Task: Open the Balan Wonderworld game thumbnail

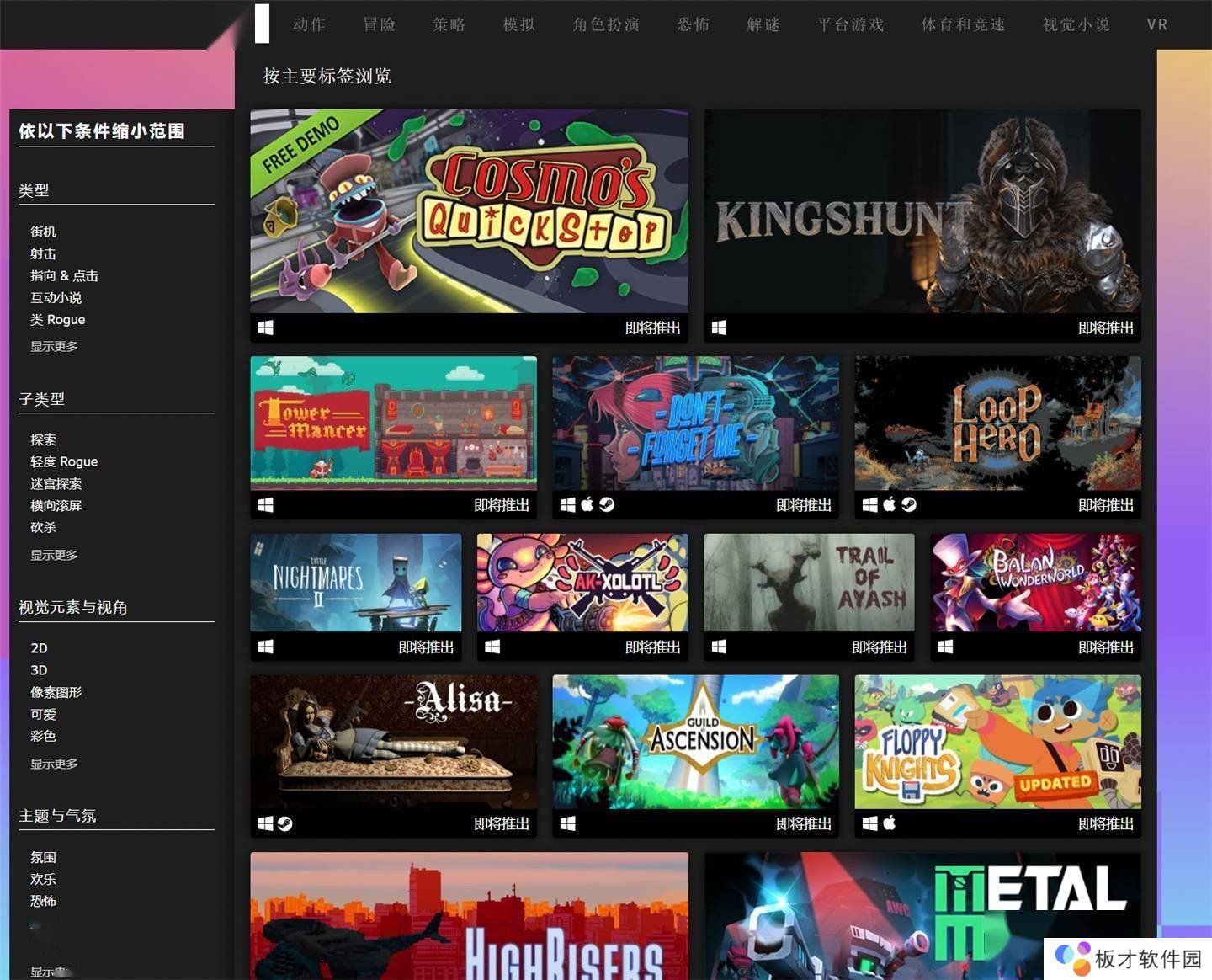Action: coord(1036,583)
